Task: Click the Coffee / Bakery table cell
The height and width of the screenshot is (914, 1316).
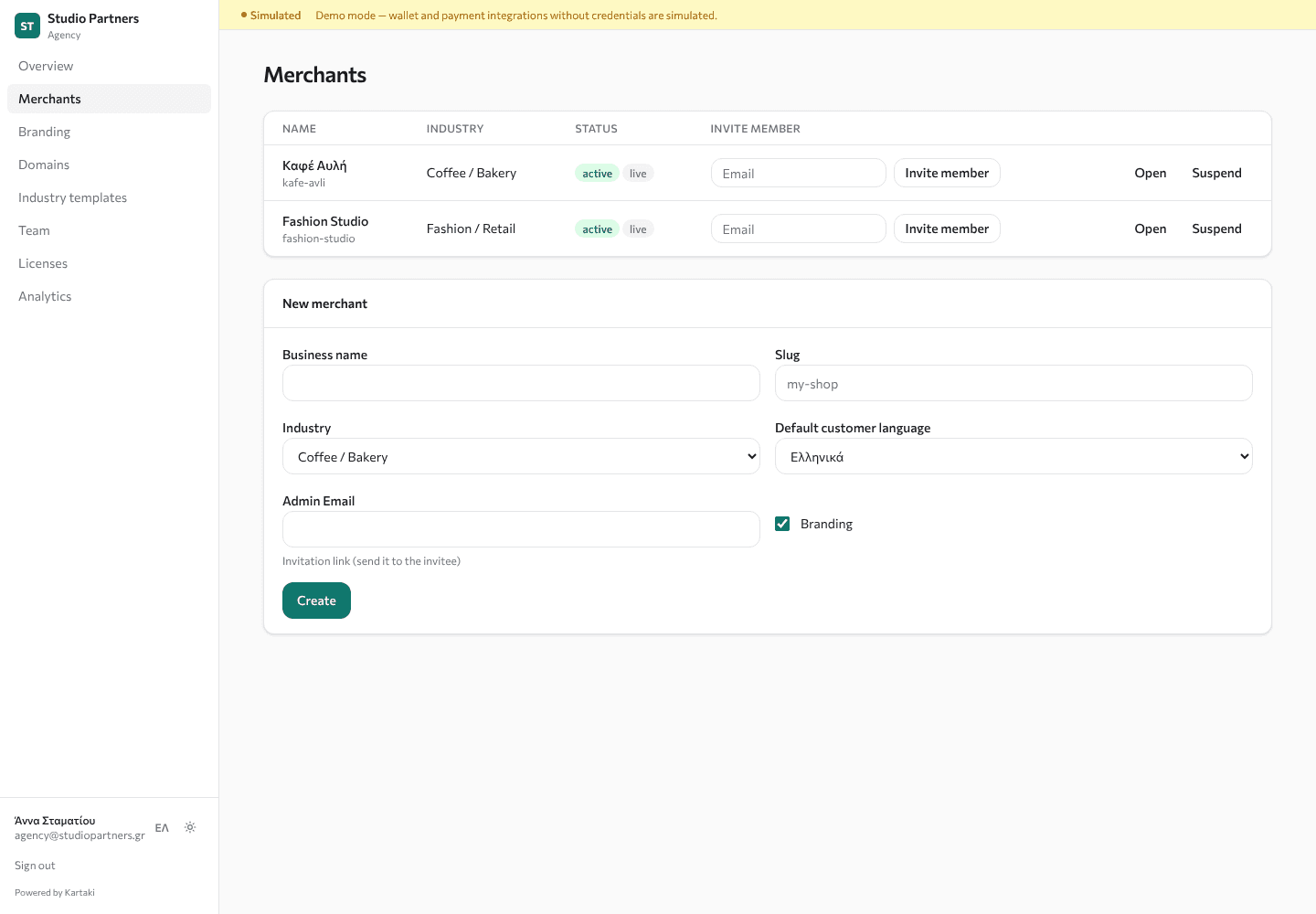Action: (x=472, y=173)
